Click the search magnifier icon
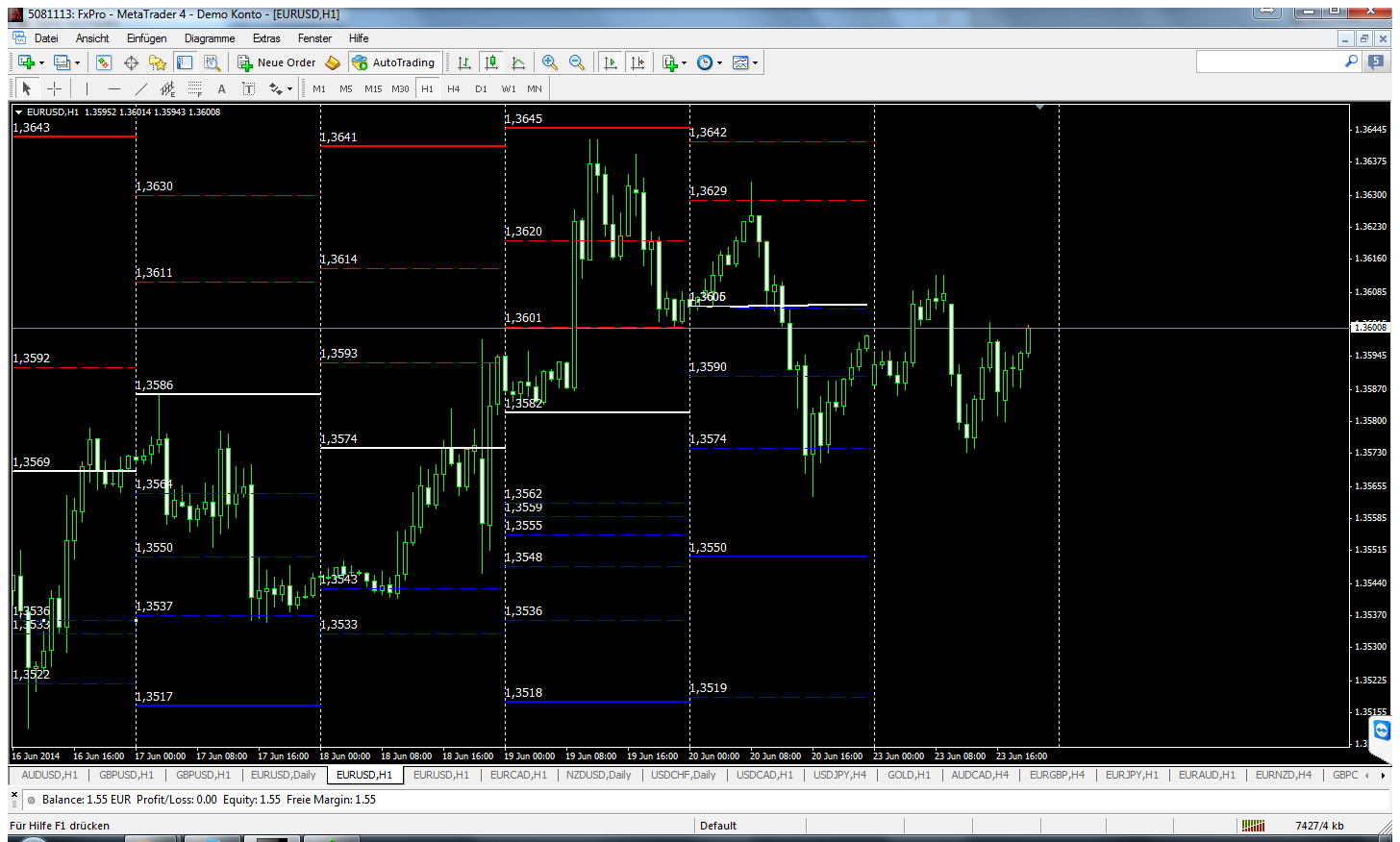Image resolution: width=1400 pixels, height=842 pixels. click(x=1351, y=62)
